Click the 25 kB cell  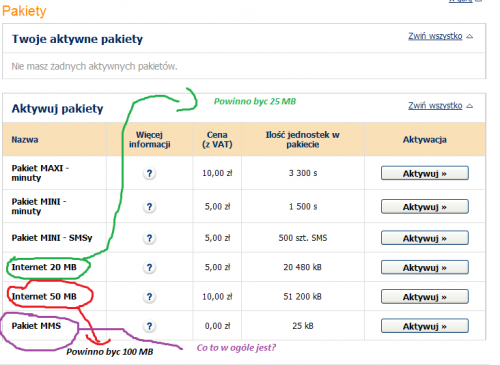point(303,326)
